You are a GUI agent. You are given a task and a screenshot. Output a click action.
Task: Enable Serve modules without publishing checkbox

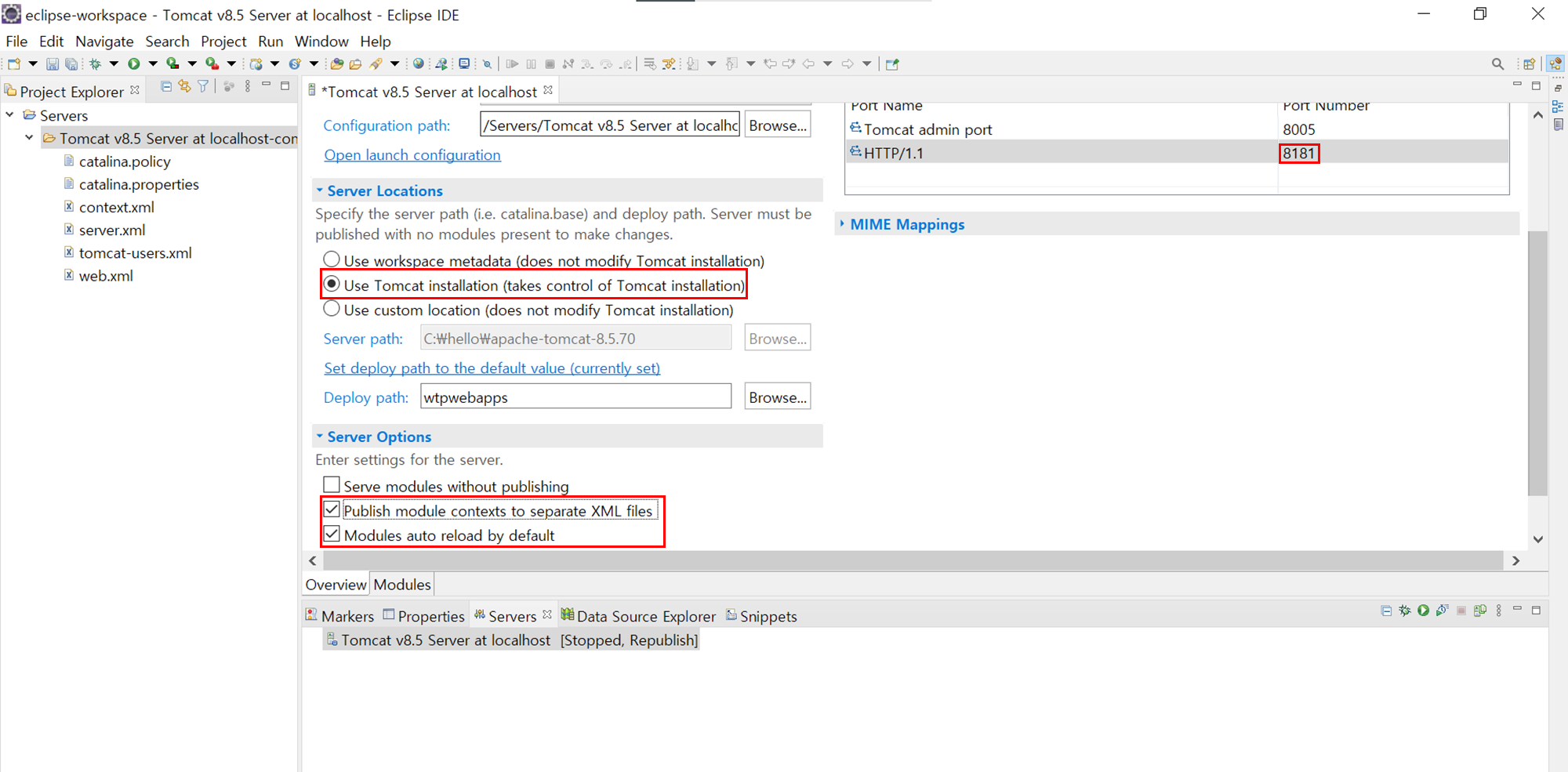[332, 485]
